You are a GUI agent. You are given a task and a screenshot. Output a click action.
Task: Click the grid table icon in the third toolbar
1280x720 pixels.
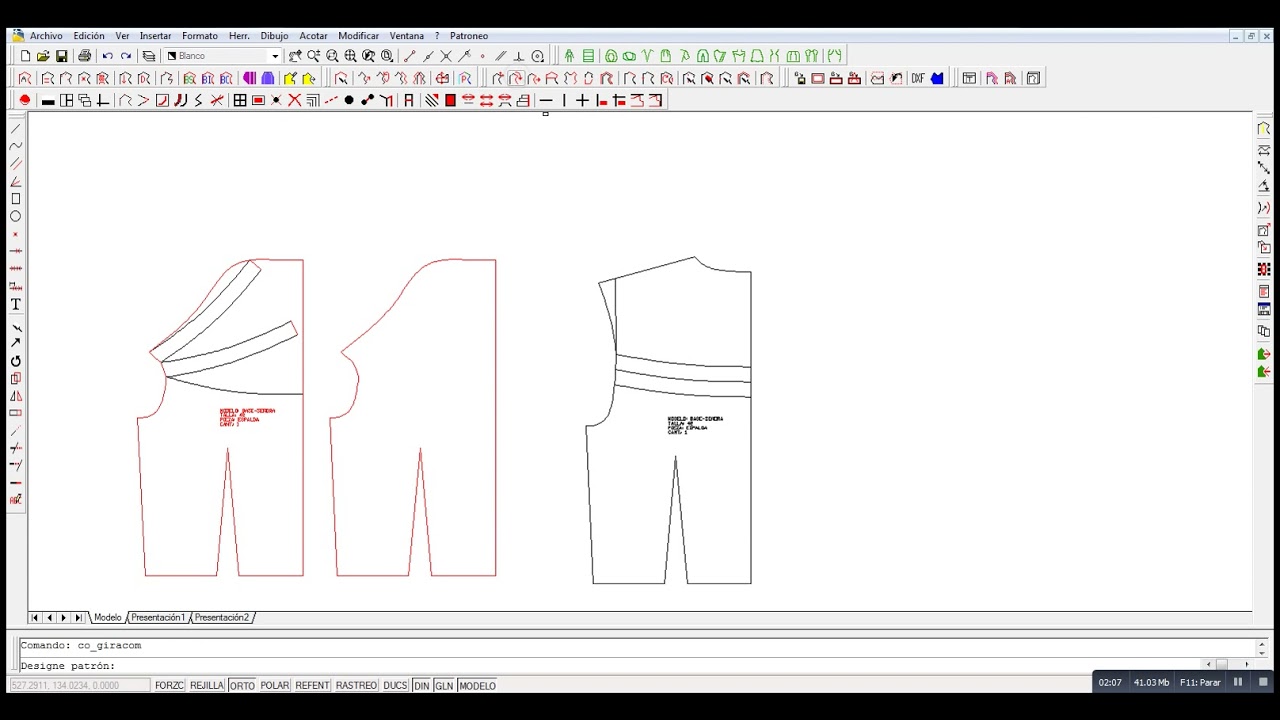click(x=240, y=100)
